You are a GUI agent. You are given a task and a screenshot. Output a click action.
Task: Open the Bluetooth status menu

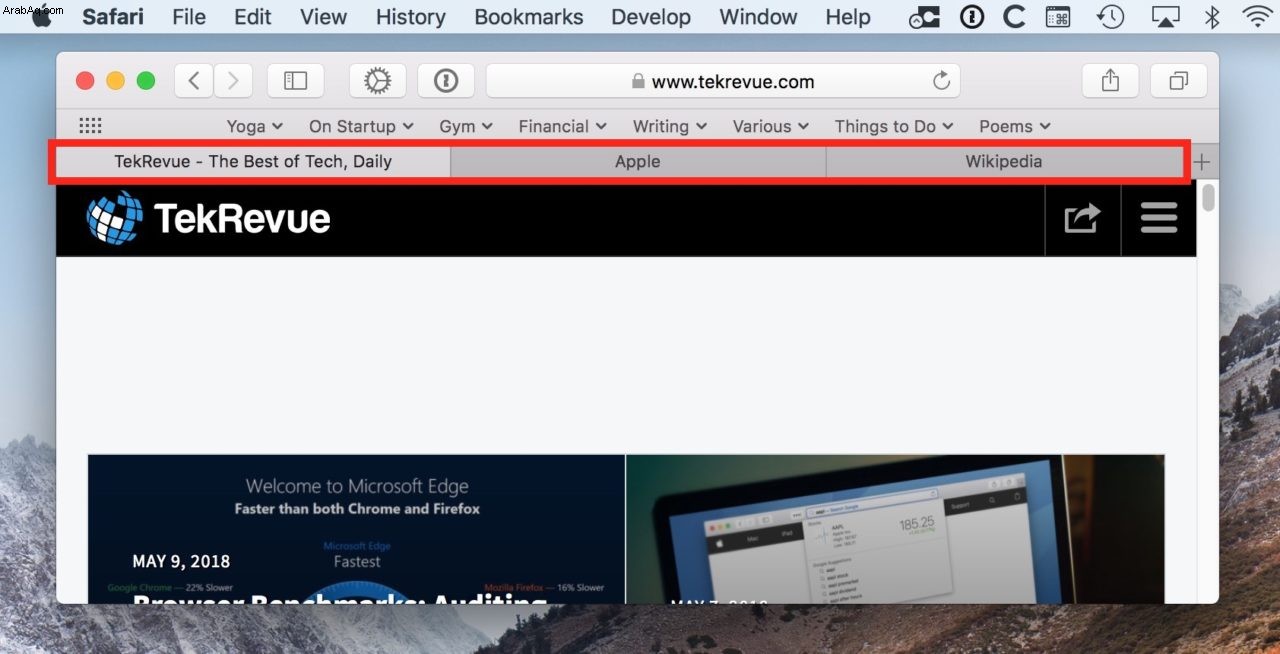tap(1212, 17)
